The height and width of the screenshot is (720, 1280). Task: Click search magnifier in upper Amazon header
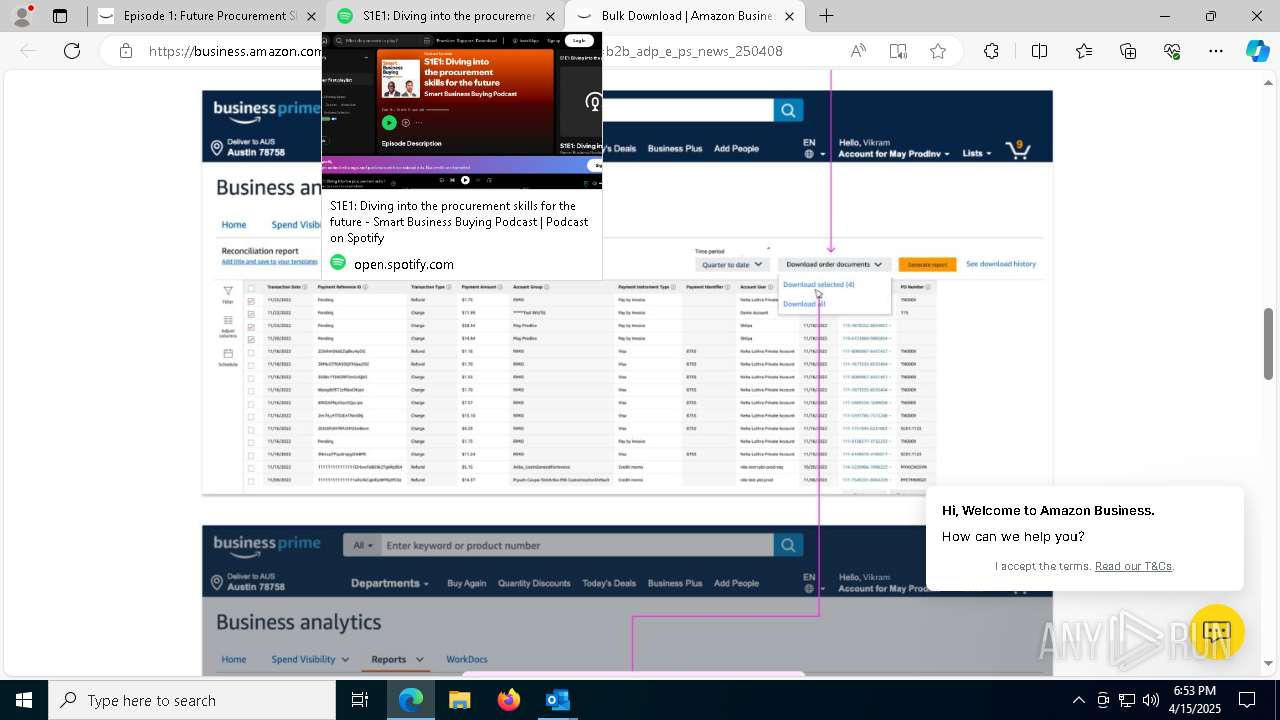788,110
